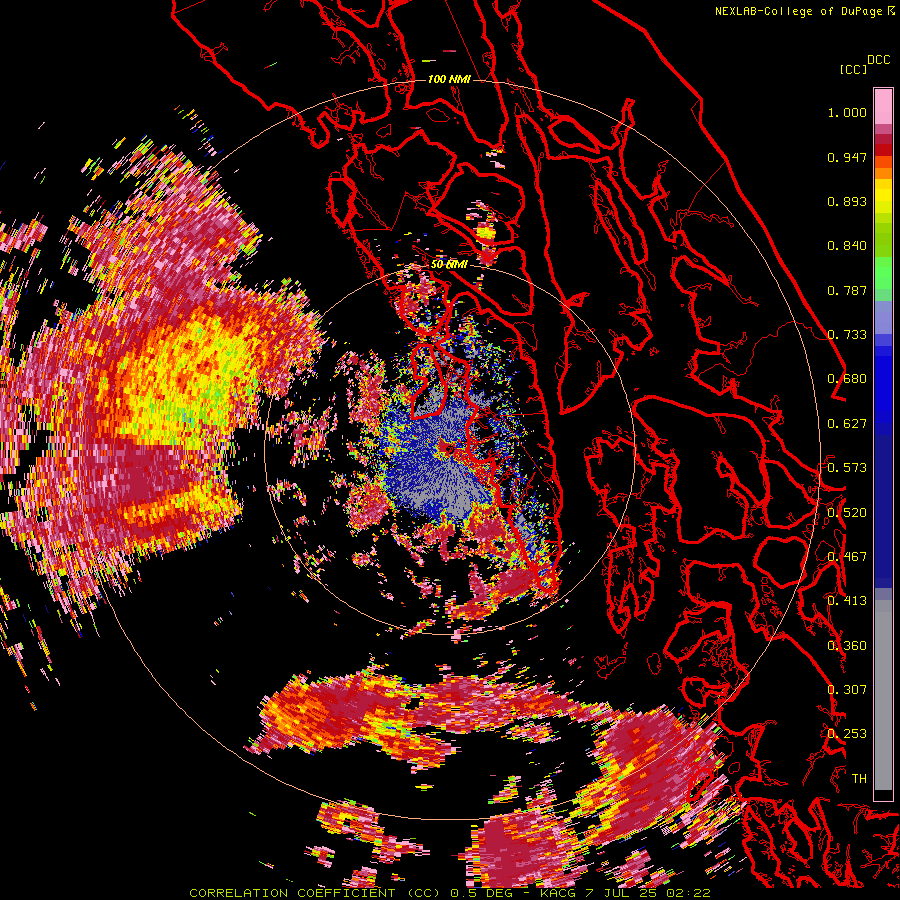The image size is (900, 900).
Task: Click the 0.947 legend value
Action: 847,157
